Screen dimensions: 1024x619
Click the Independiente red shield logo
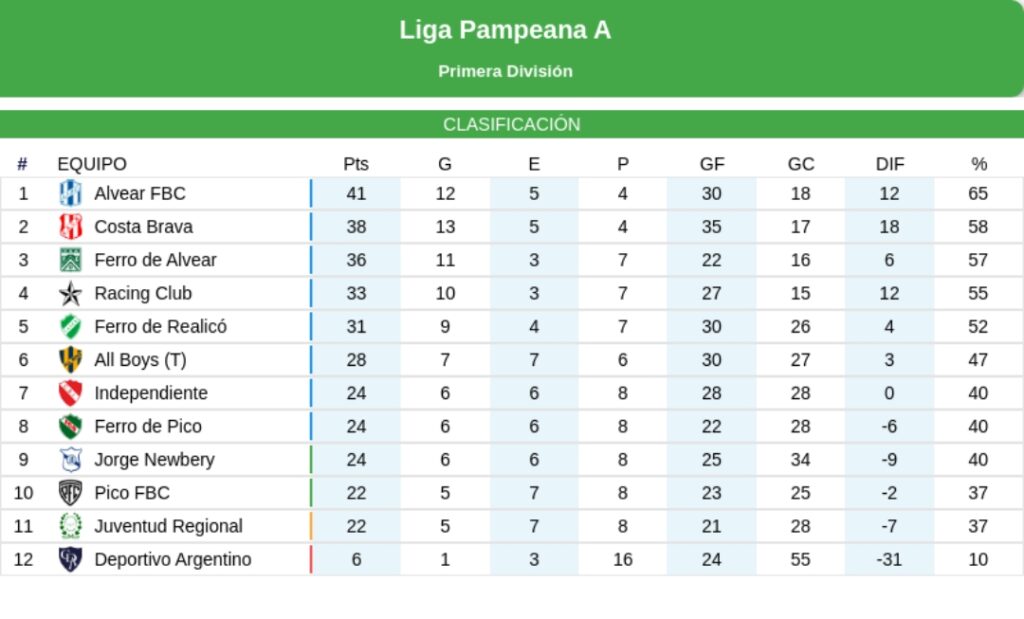[x=71, y=393]
